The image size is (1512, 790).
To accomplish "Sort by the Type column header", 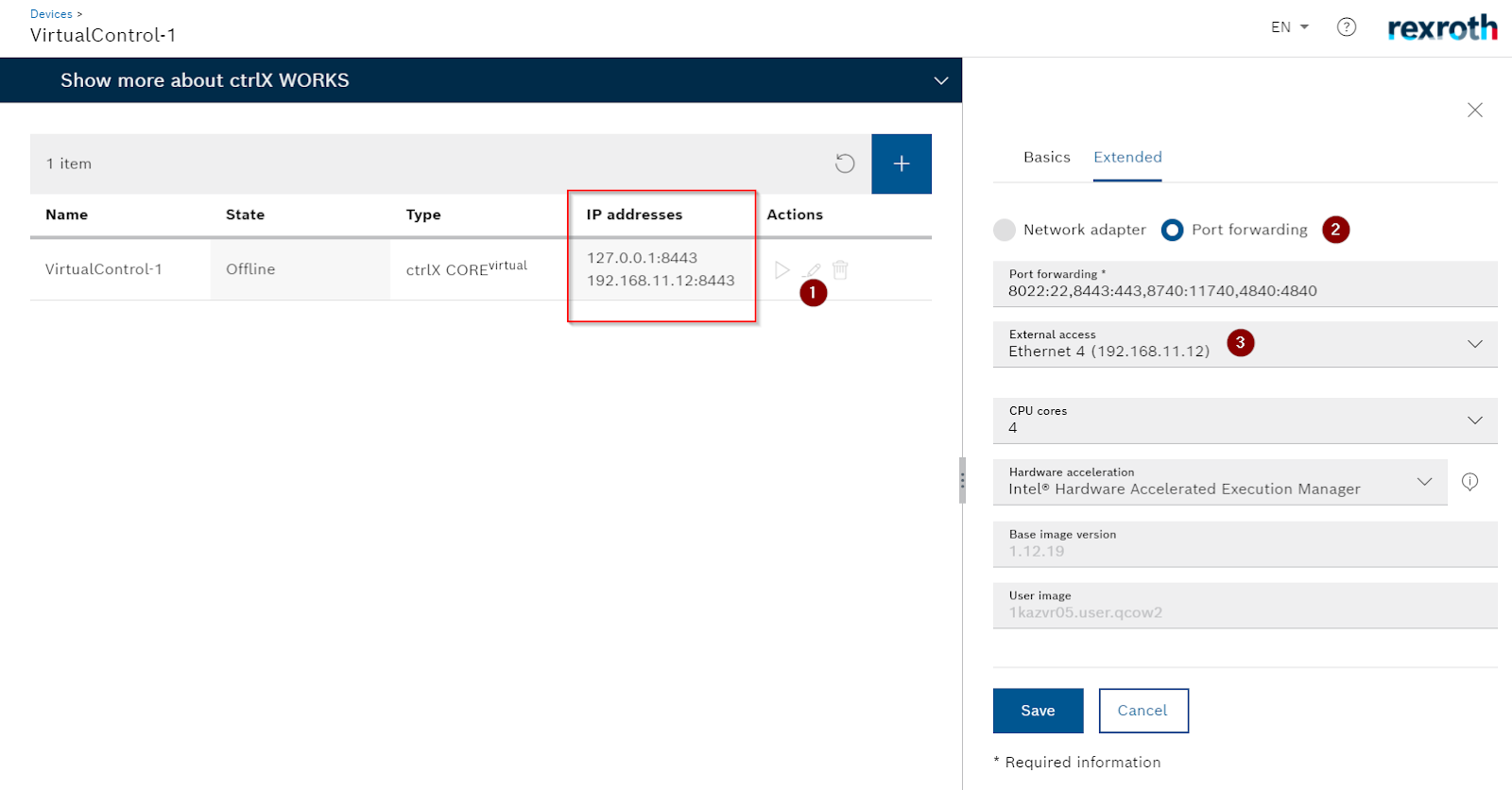I will pyautogui.click(x=423, y=215).
